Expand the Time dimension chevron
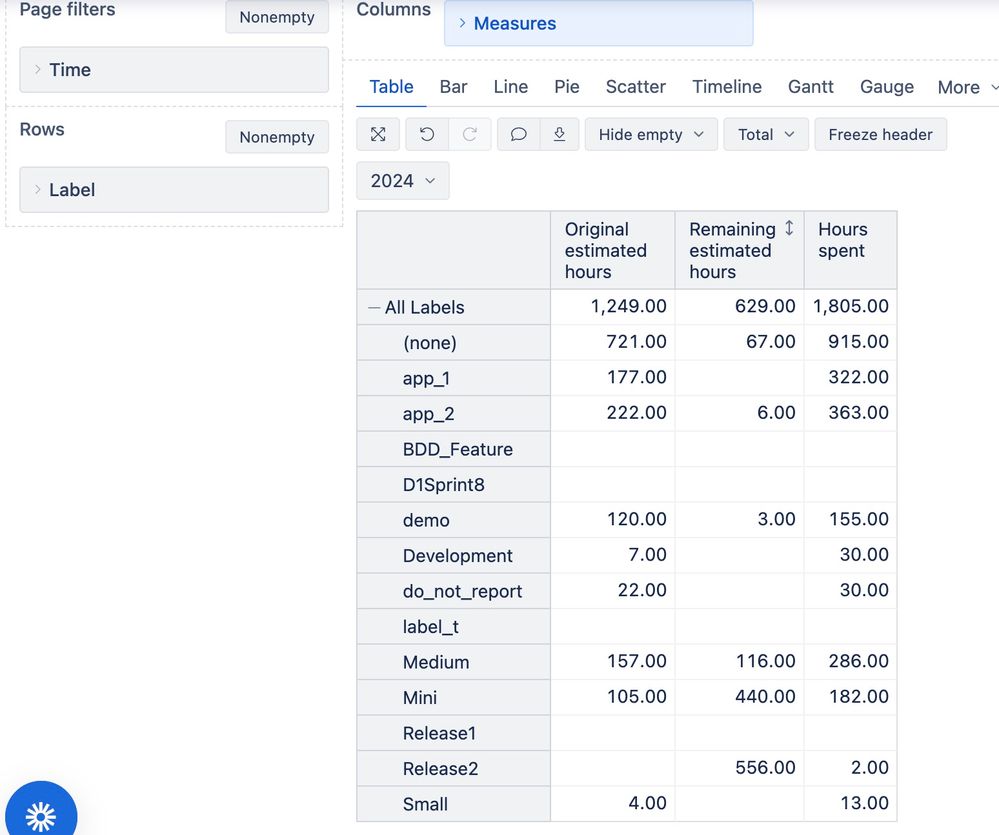Image resolution: width=999 pixels, height=835 pixels. tap(38, 69)
